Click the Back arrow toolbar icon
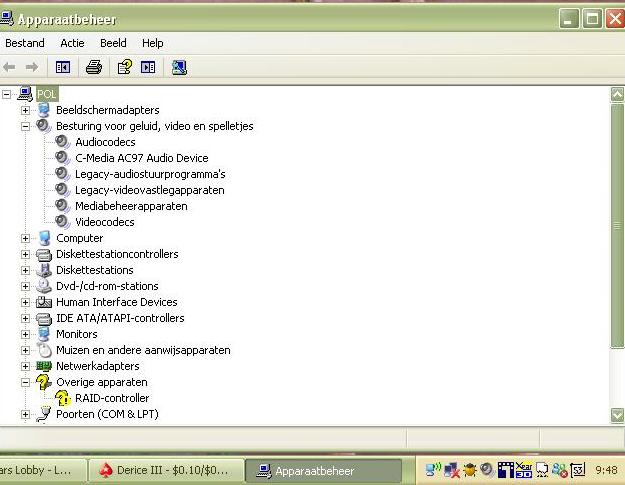Screen dimensions: 625x485 coord(9,67)
